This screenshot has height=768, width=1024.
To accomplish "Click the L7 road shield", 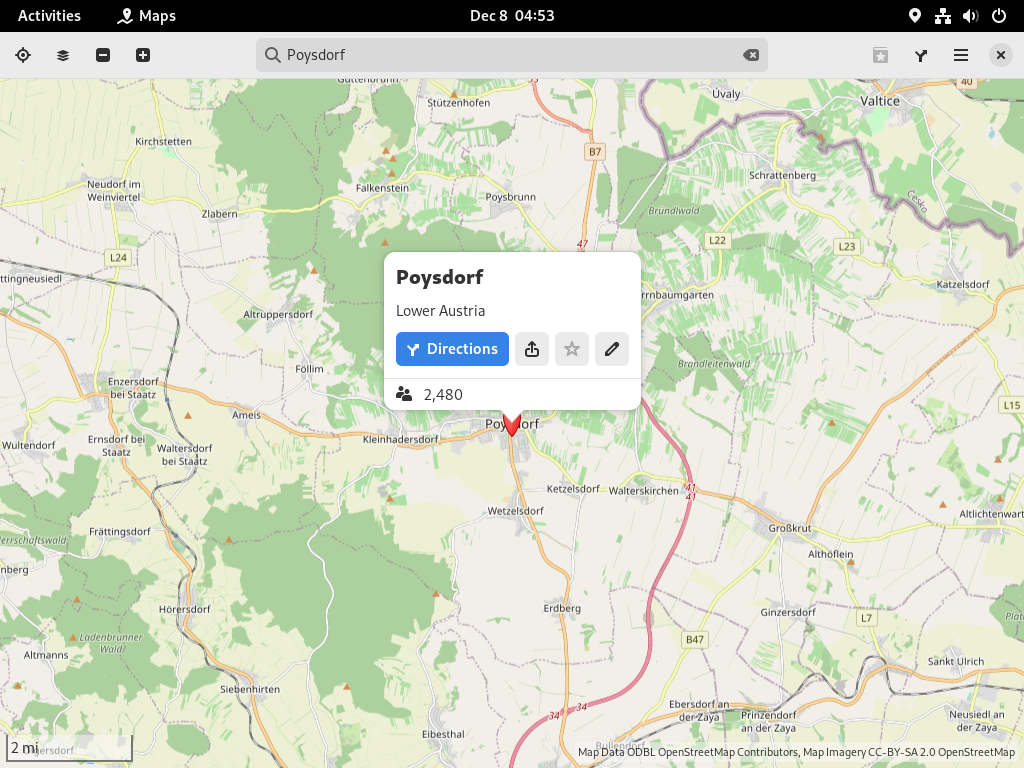I will (866, 618).
